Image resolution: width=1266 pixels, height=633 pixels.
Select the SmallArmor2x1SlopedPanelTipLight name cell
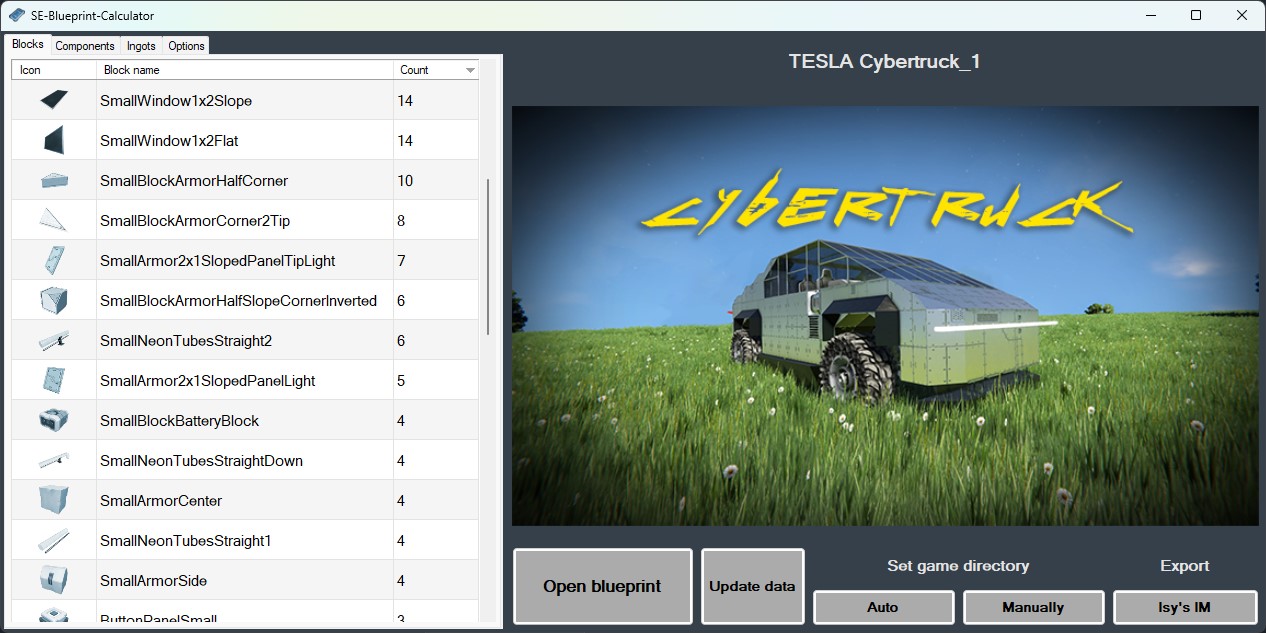pos(245,260)
